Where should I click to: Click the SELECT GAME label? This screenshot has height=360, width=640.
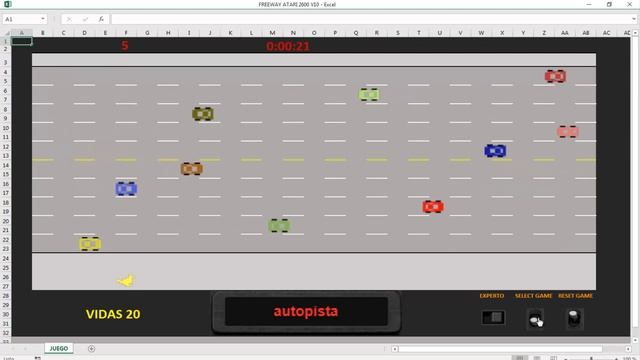click(x=533, y=296)
